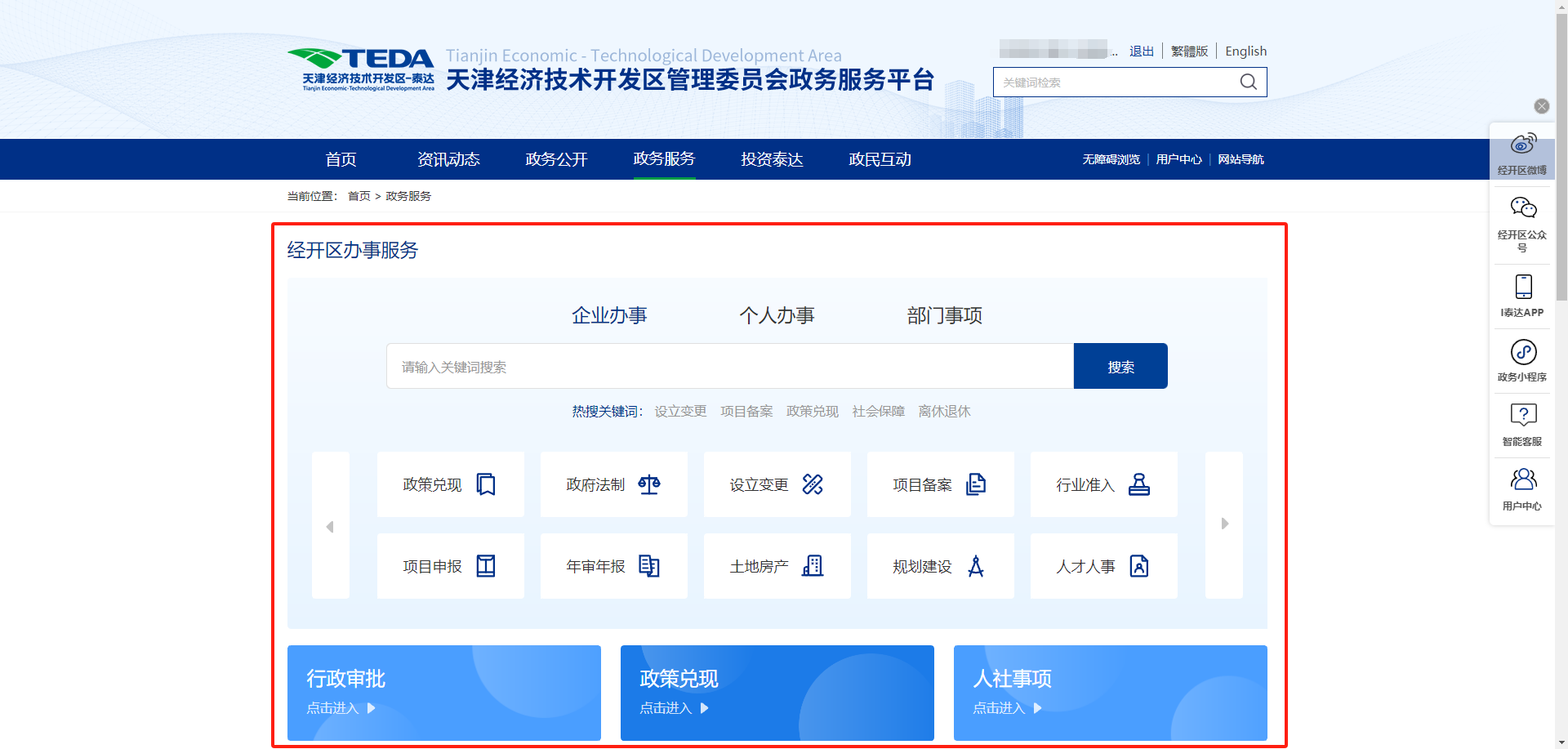The width and height of the screenshot is (1568, 749).
Task: Switch to the 个人办事 tab
Action: tap(777, 315)
